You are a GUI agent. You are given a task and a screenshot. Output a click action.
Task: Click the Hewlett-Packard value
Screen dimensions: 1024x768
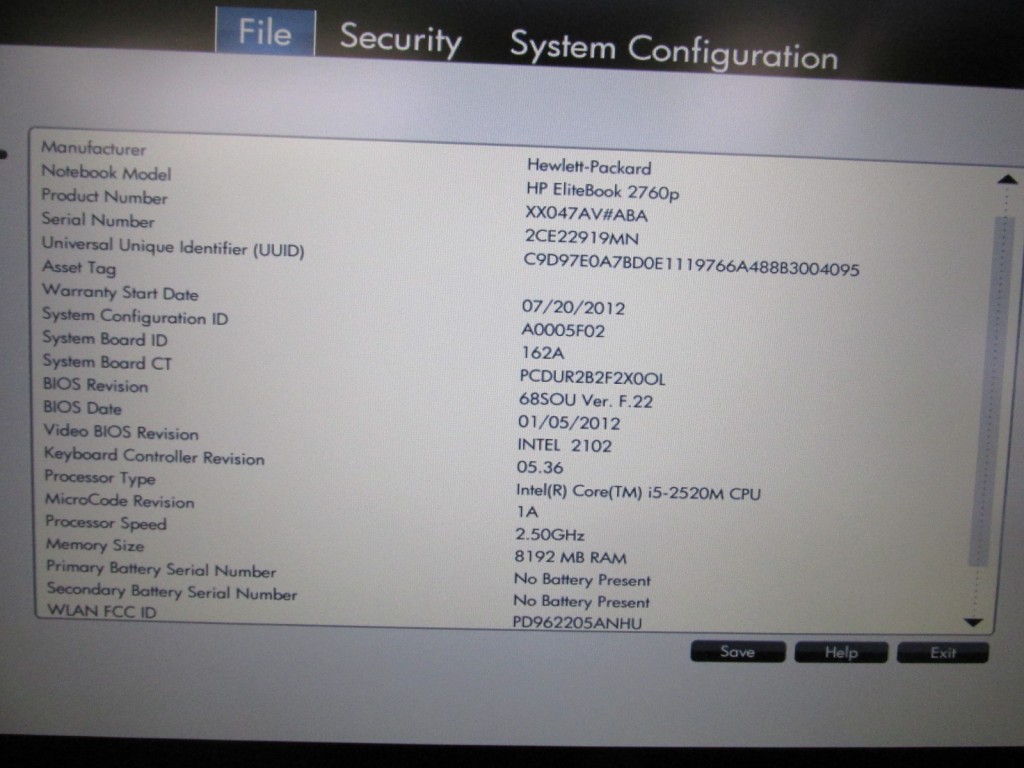(589, 167)
